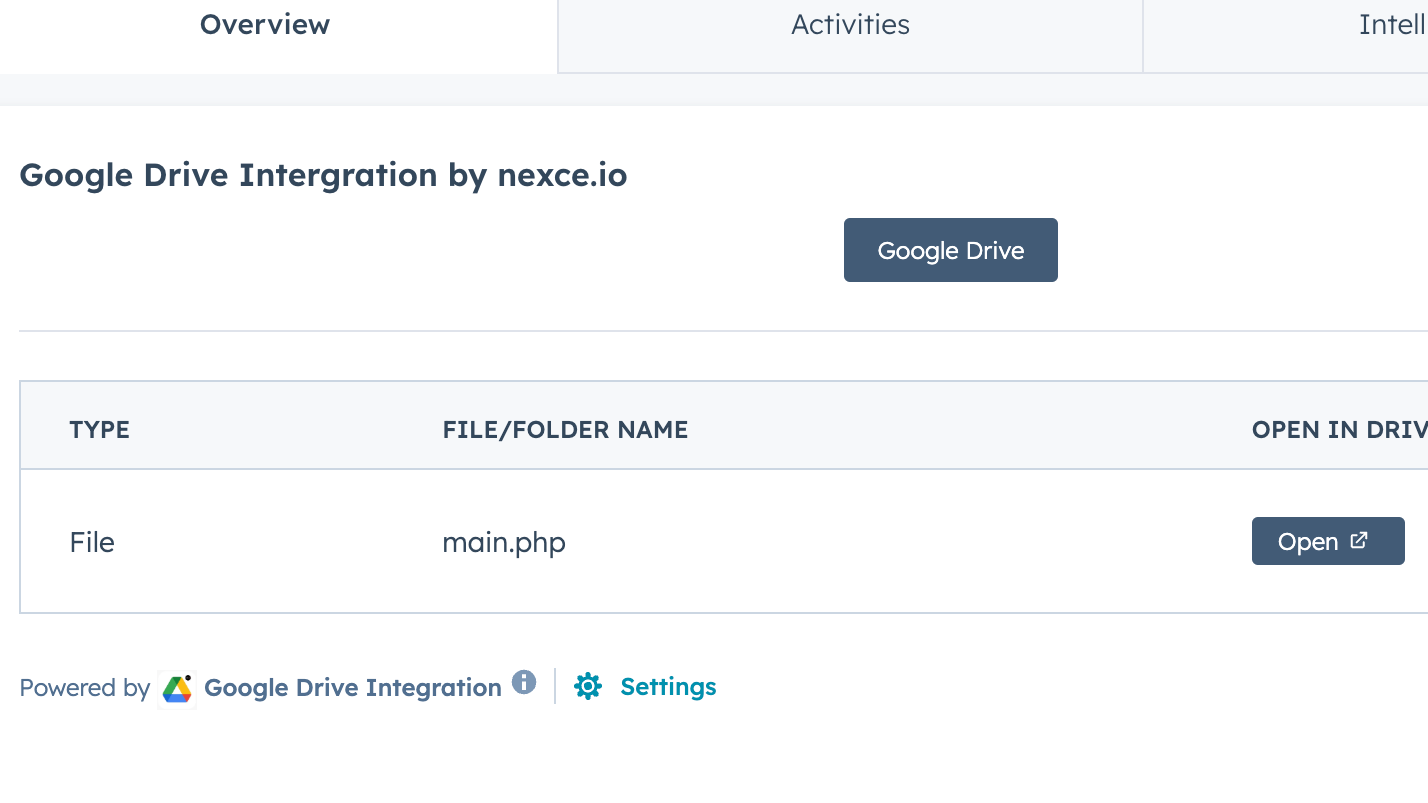Select the partially visible Intell tab
The image size is (1428, 803).
[x=1390, y=25]
